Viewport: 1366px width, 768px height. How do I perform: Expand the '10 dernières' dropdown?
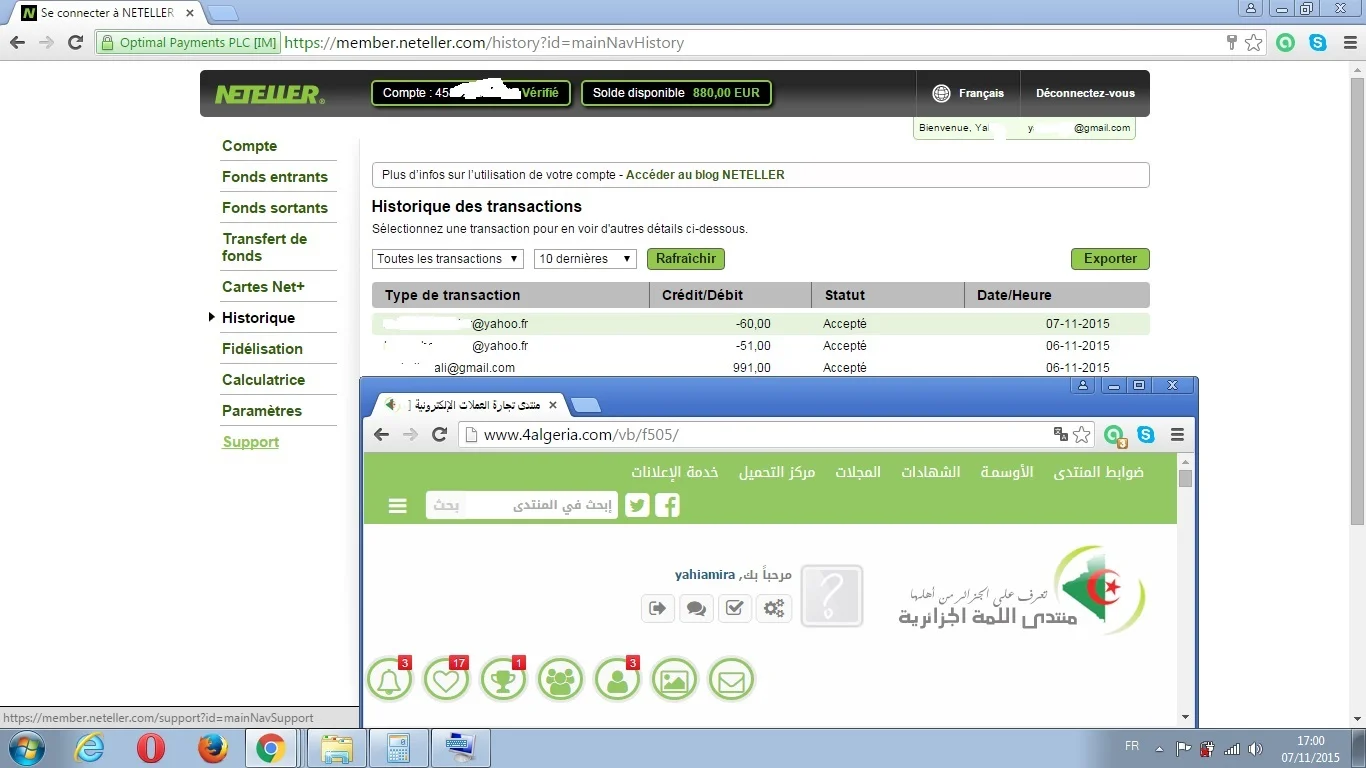pyautogui.click(x=585, y=259)
